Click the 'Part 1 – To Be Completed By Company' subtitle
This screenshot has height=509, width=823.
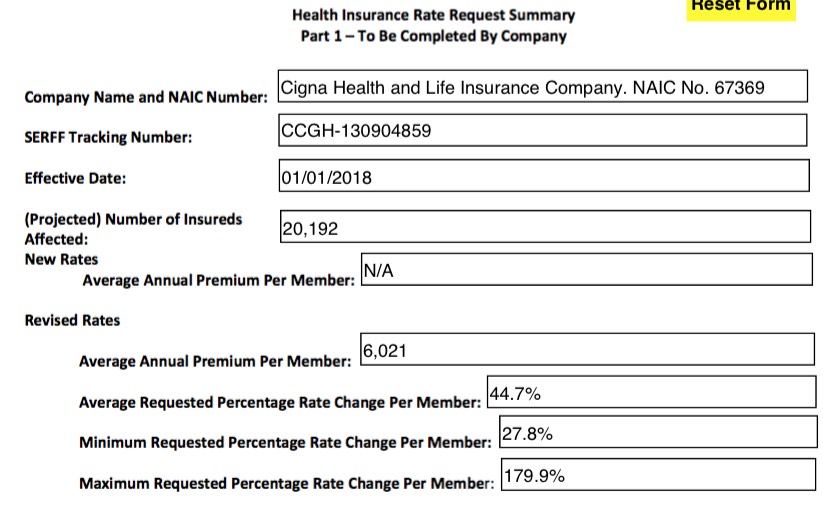click(x=433, y=36)
